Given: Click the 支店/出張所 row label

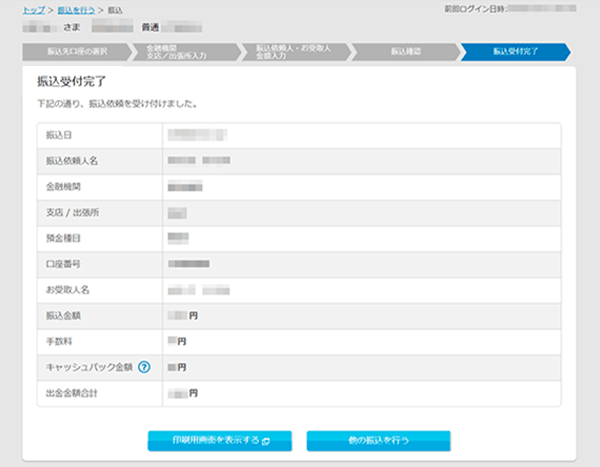Looking at the screenshot, I should [67, 212].
